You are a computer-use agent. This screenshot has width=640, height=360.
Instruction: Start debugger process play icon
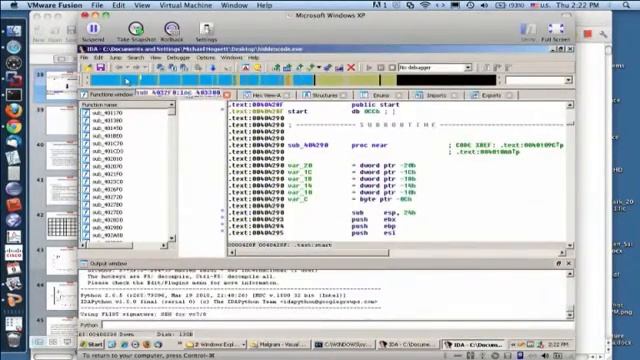[369, 67]
